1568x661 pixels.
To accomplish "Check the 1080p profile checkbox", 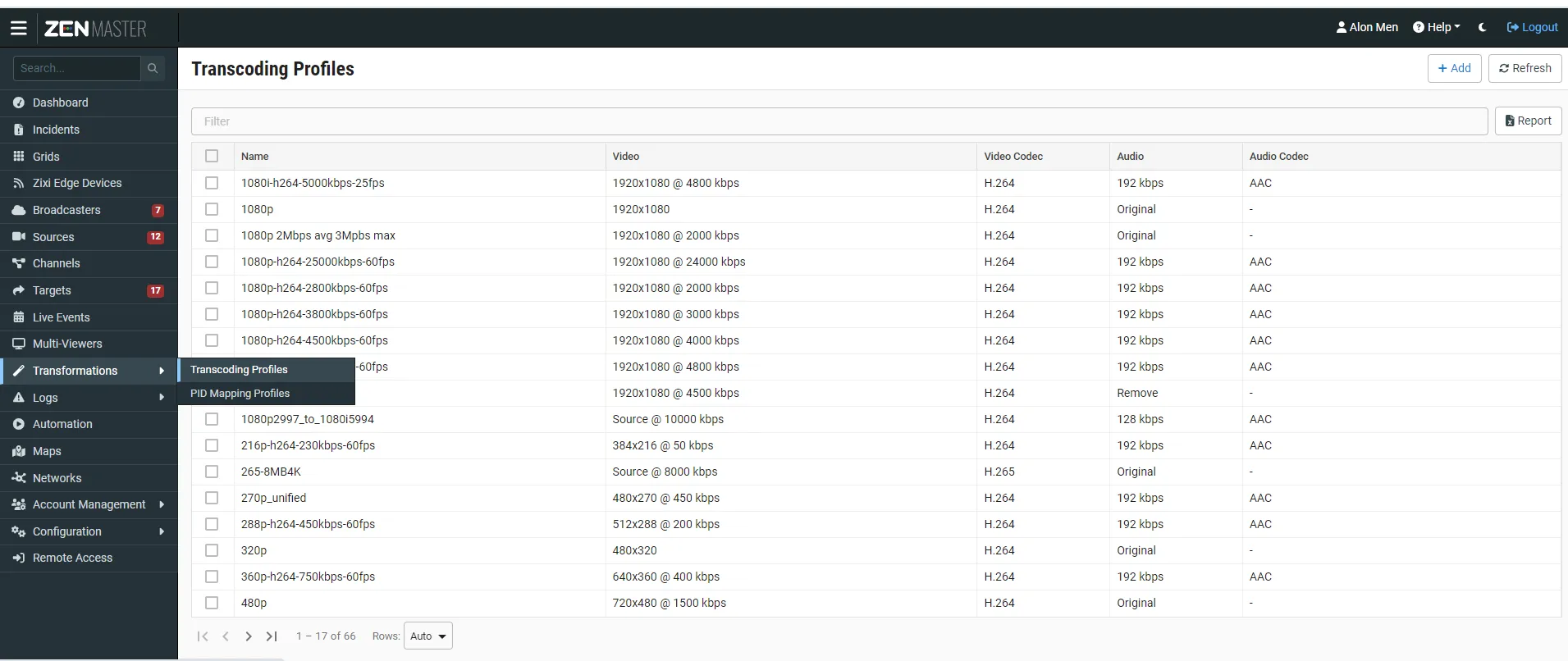I will [212, 209].
